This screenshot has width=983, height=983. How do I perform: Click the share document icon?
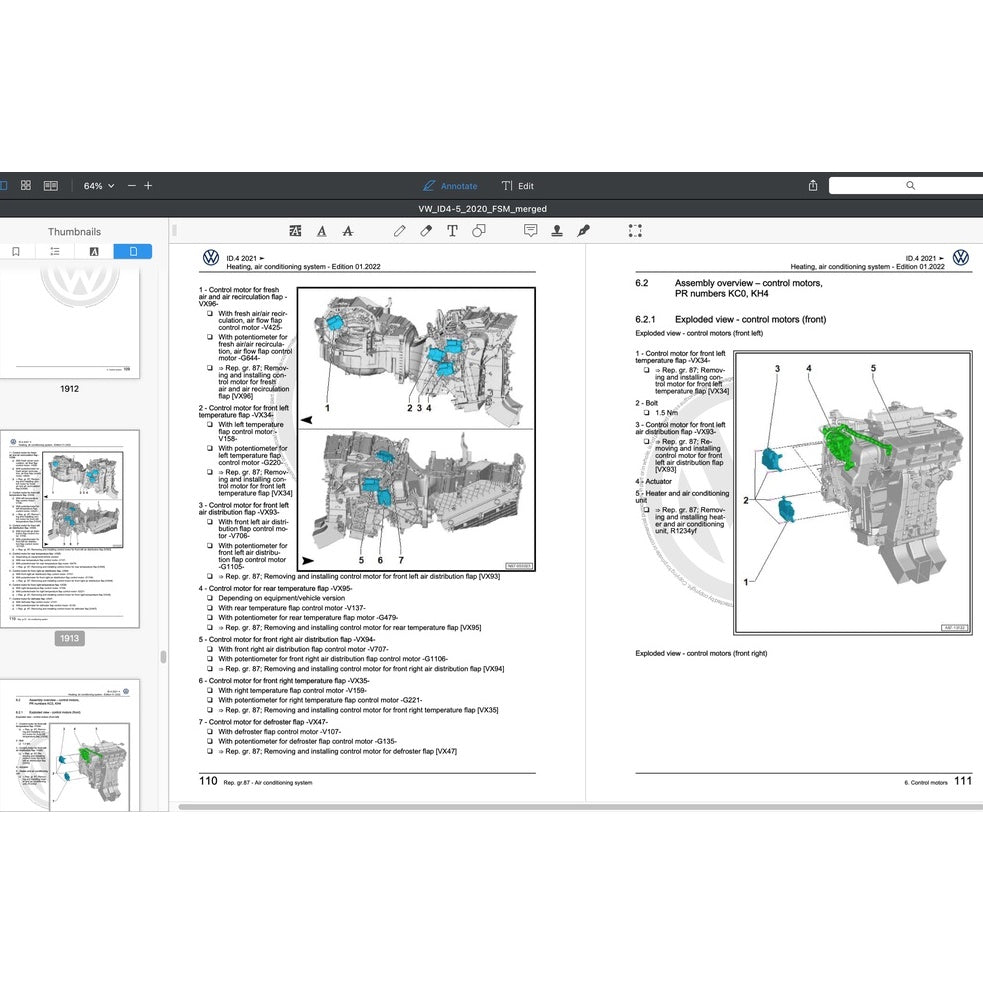pos(813,186)
